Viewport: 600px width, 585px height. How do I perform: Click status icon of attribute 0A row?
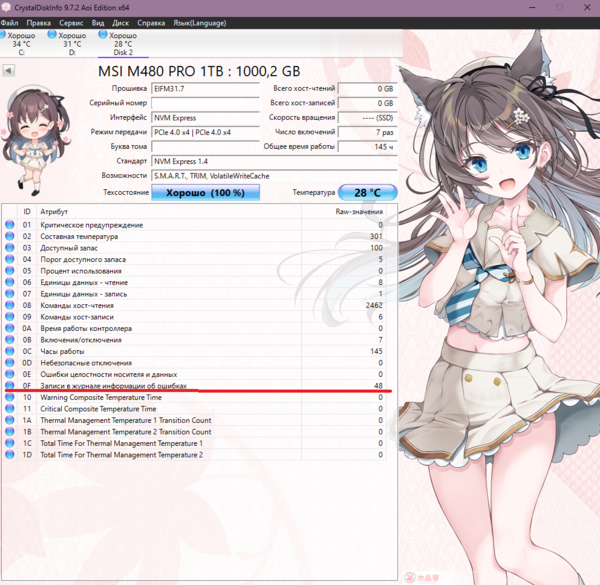pos(10,328)
